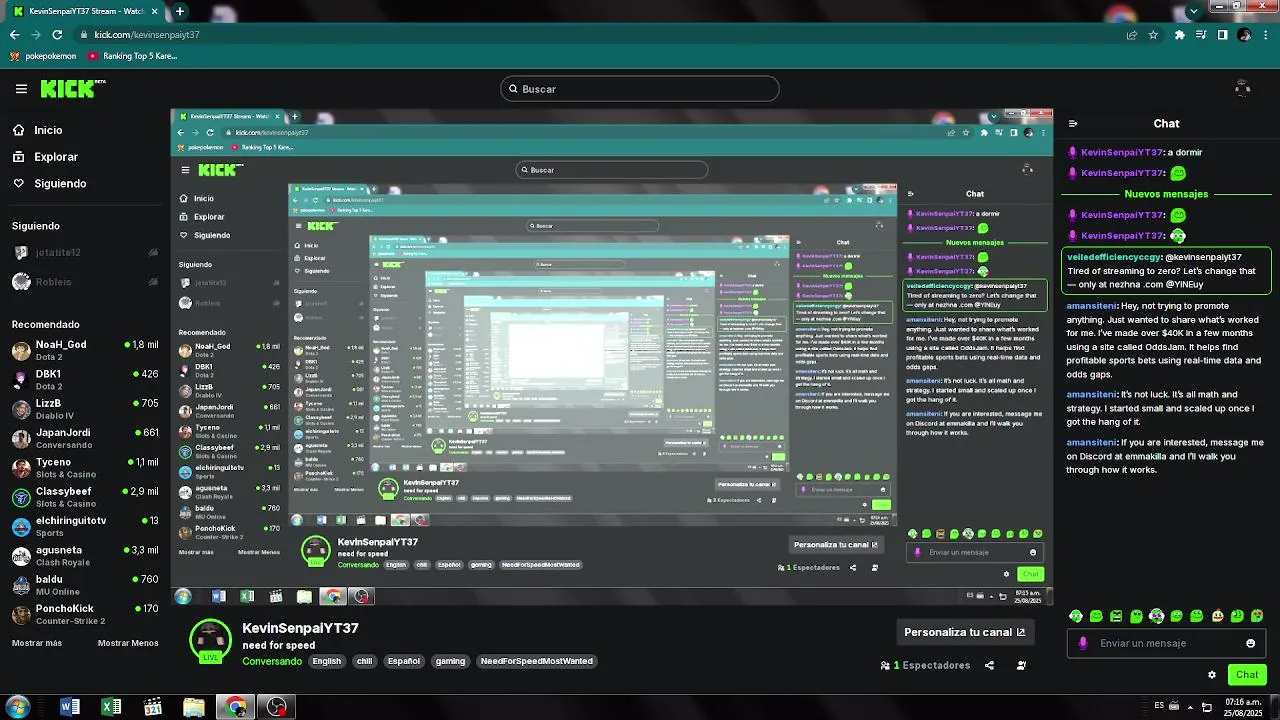The width and height of the screenshot is (1280, 720).
Task: Click the gaming tag
Action: 450,661
